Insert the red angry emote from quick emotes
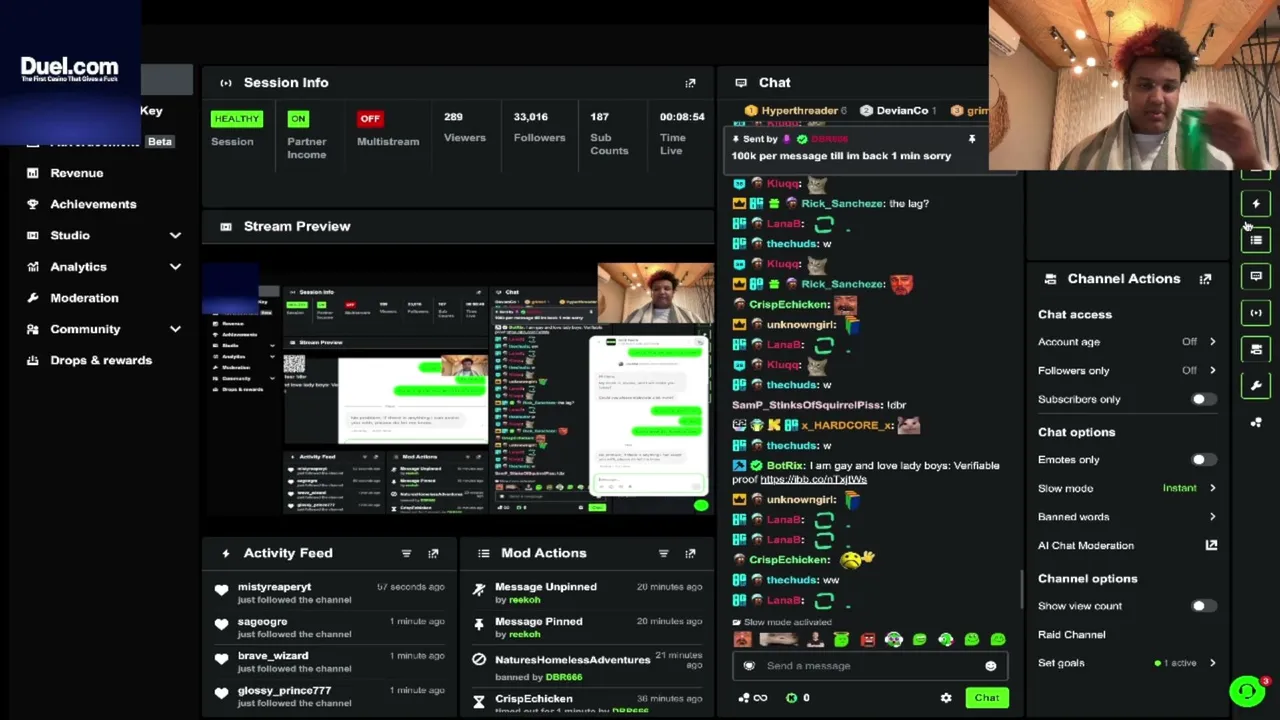 (867, 640)
